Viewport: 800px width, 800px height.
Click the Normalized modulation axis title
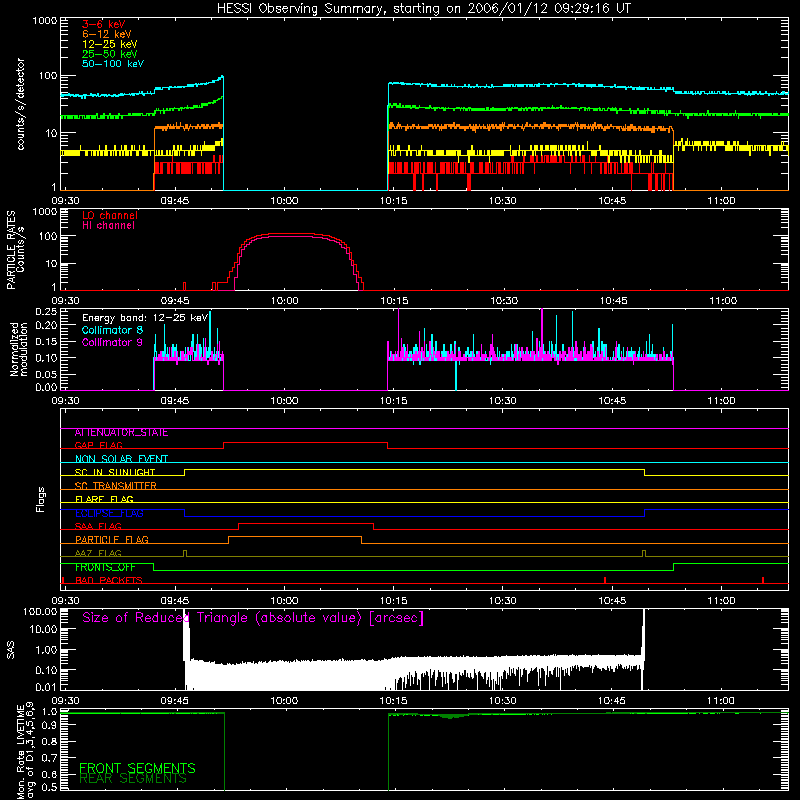point(19,349)
